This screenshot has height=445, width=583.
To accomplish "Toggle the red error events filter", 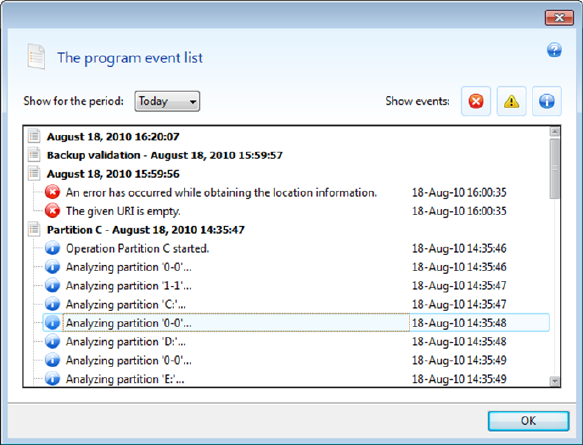I will pos(476,101).
